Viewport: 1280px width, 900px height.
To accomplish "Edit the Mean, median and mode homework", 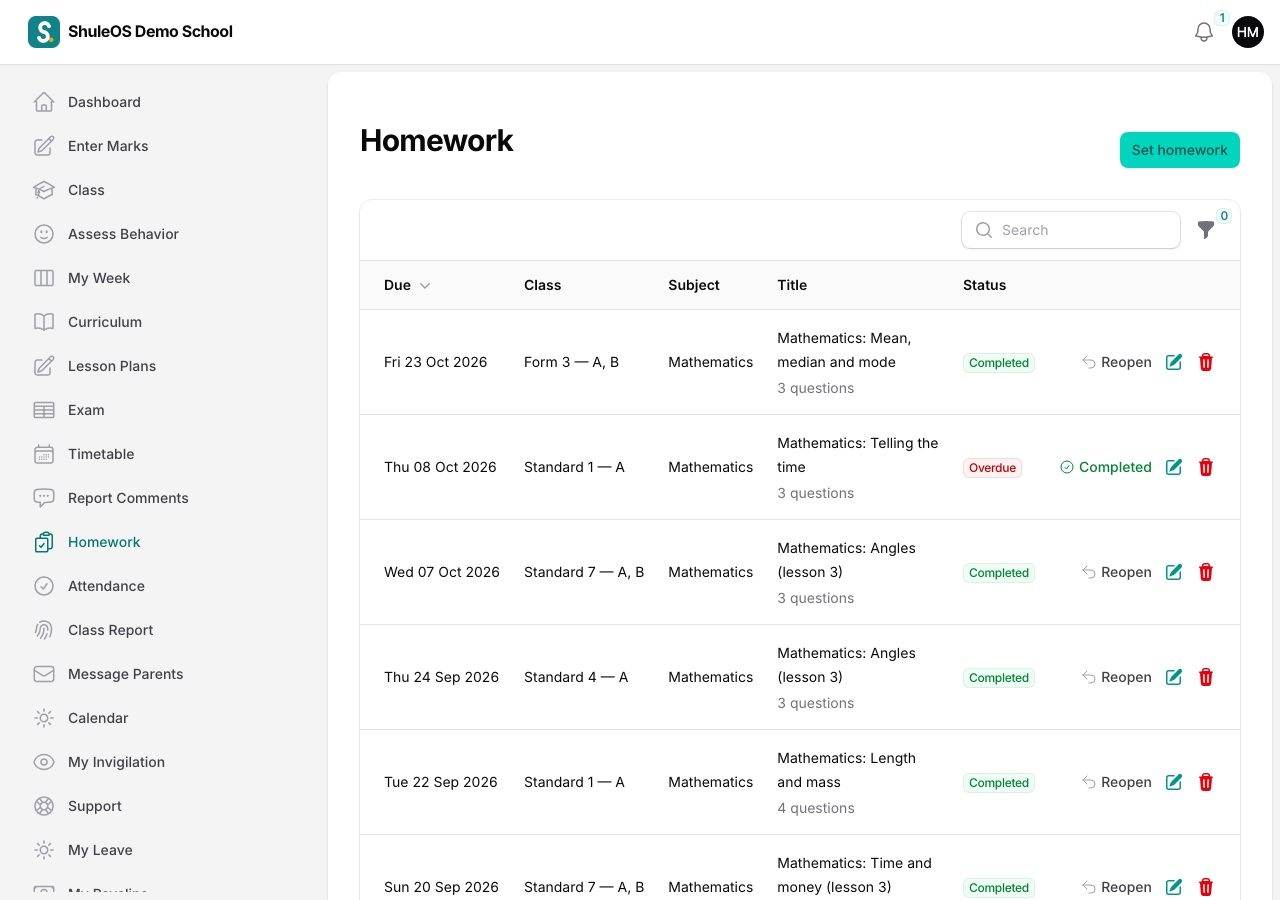I will (1174, 362).
